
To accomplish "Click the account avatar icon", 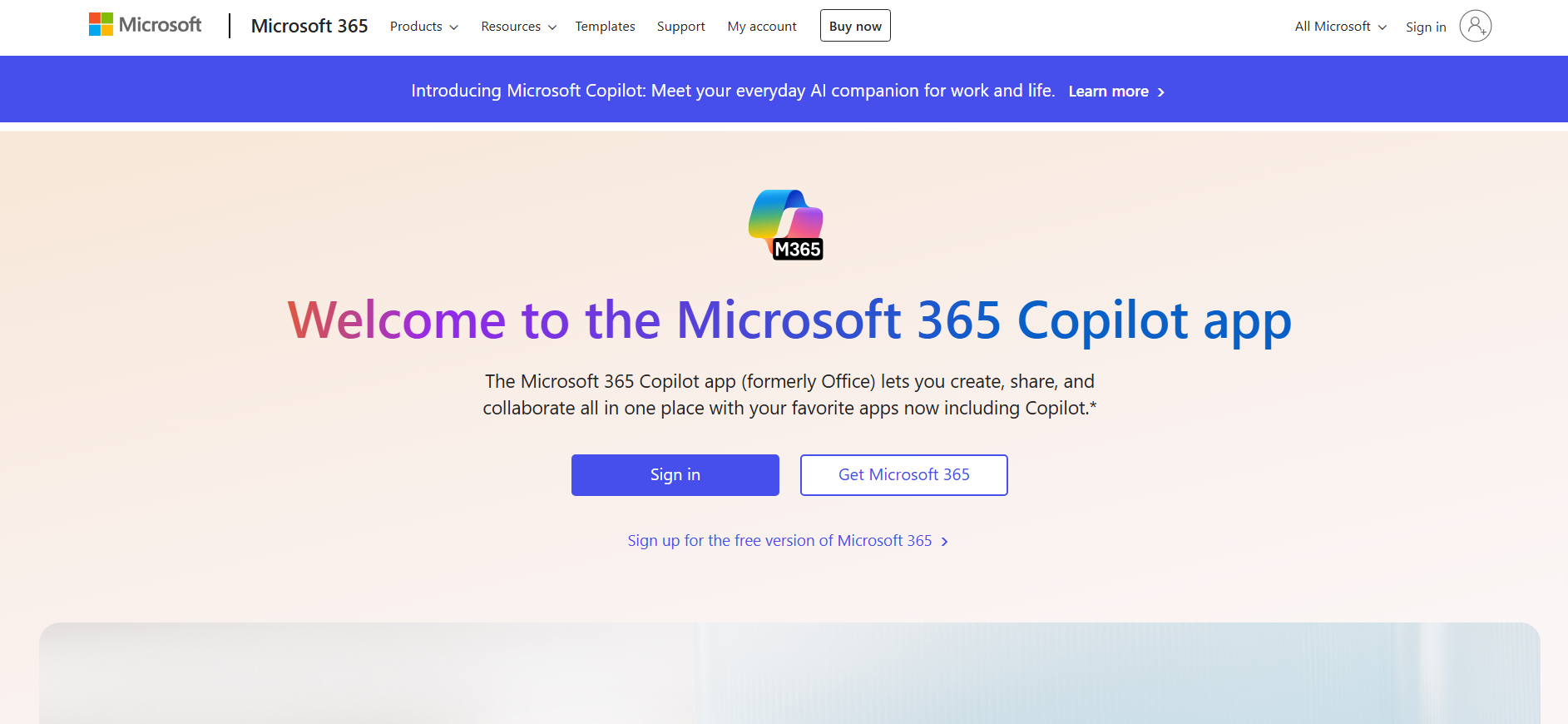I will 1475,26.
